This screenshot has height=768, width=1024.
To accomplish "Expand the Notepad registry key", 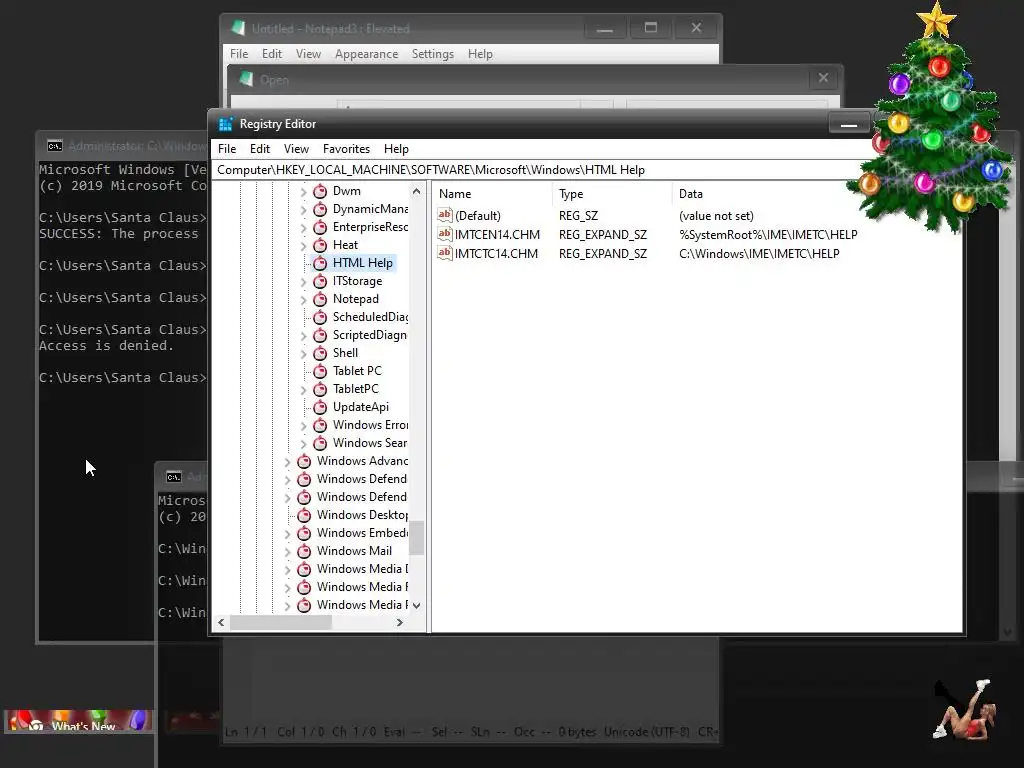I will [x=303, y=300].
